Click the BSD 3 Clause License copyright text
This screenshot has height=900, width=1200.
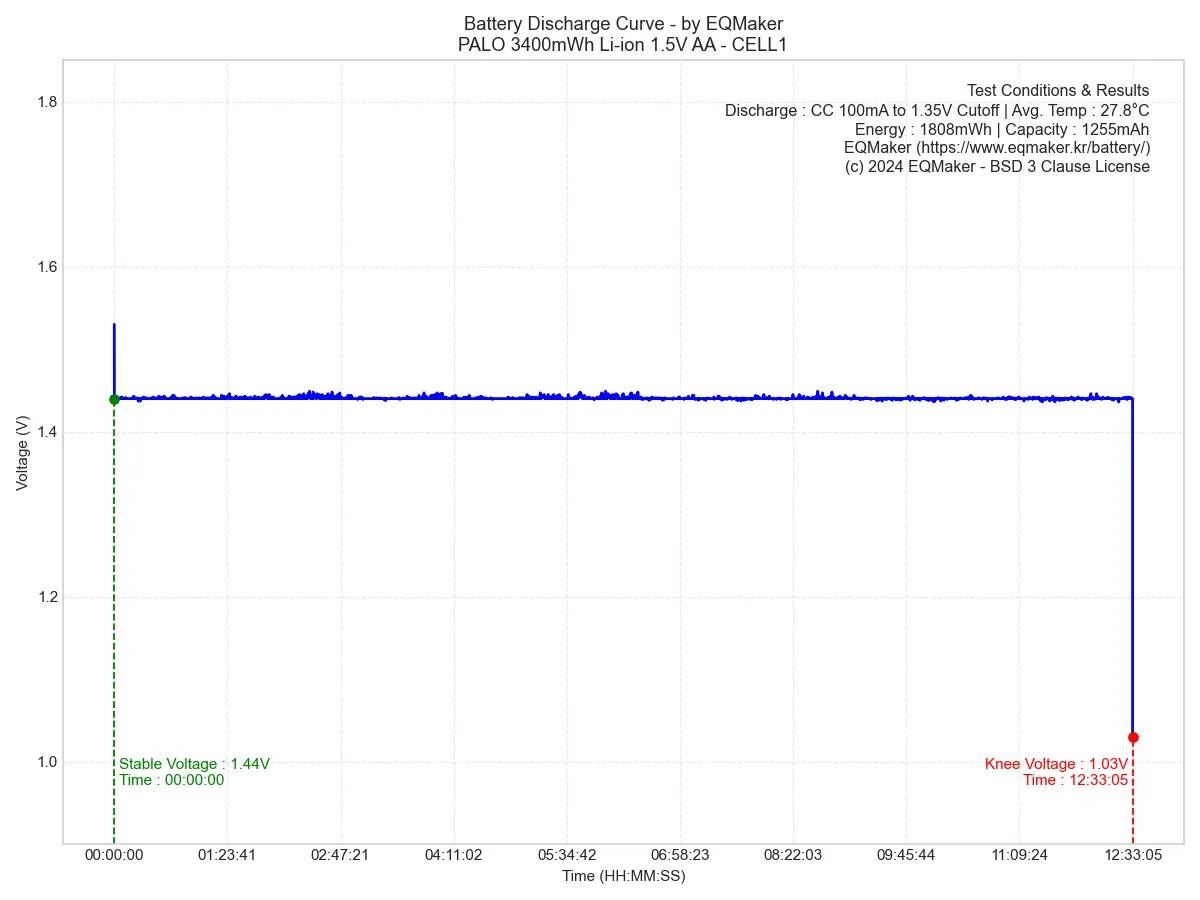point(997,167)
